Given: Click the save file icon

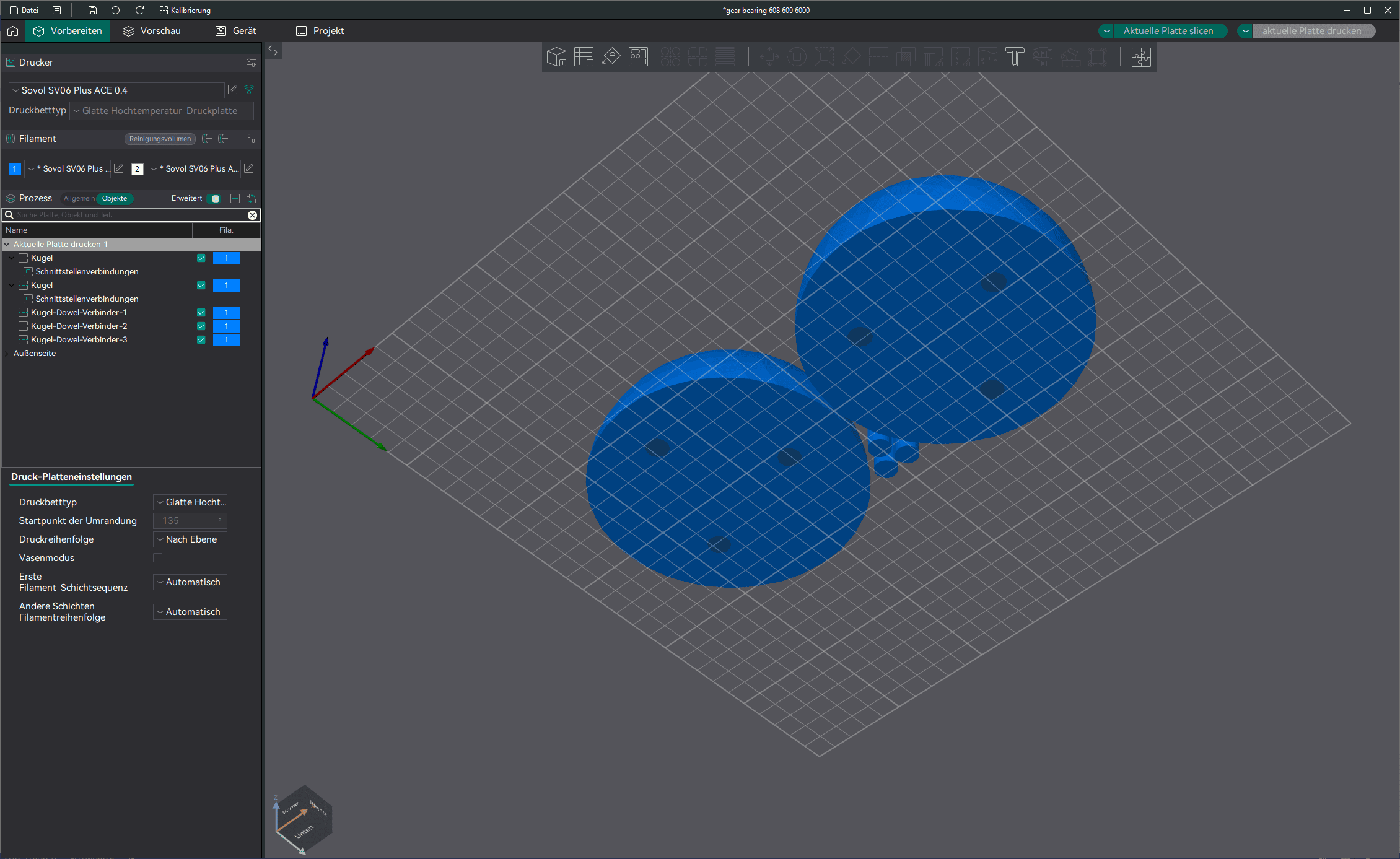Looking at the screenshot, I should point(92,10).
